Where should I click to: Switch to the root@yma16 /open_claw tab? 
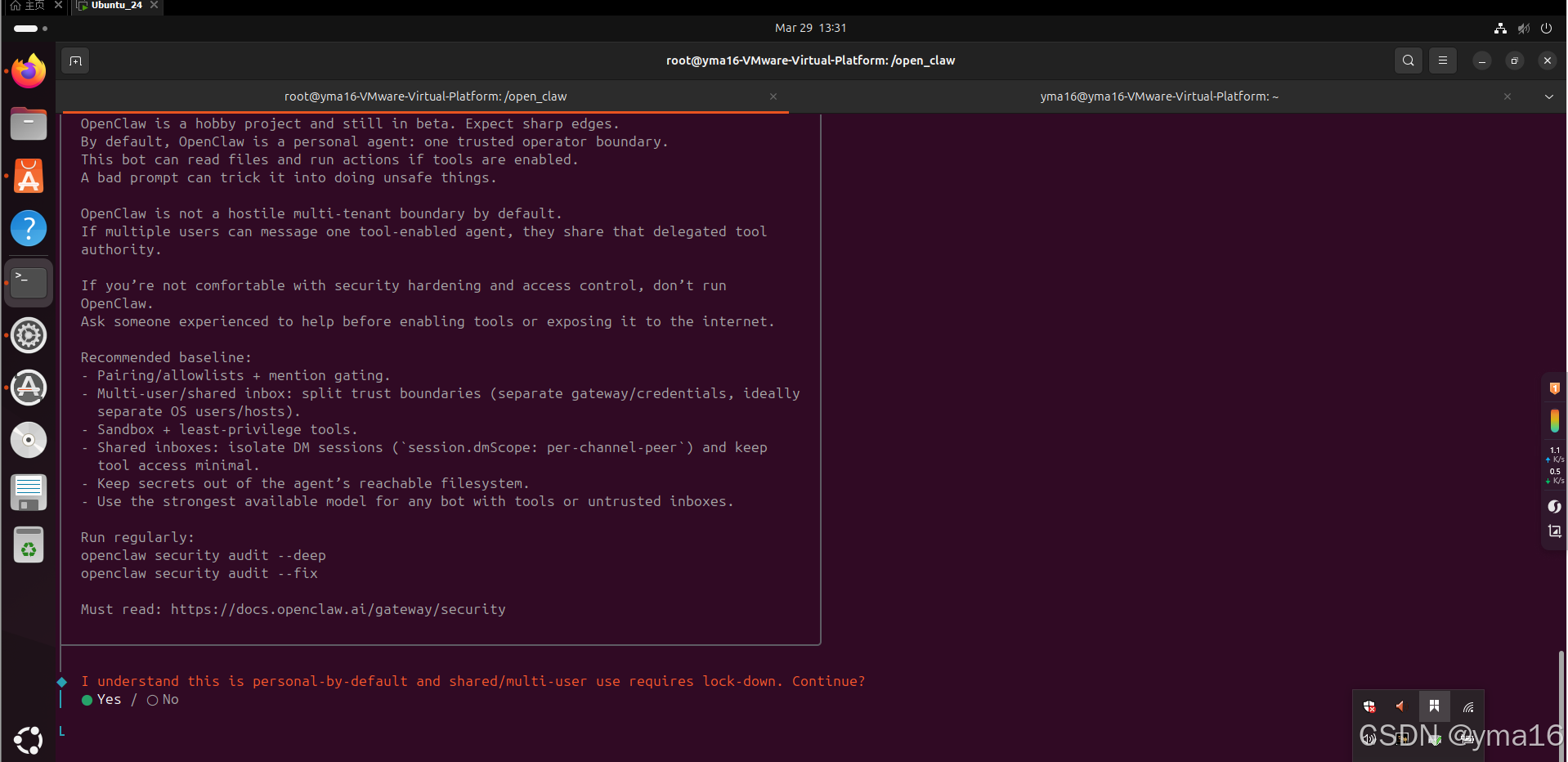click(x=425, y=96)
